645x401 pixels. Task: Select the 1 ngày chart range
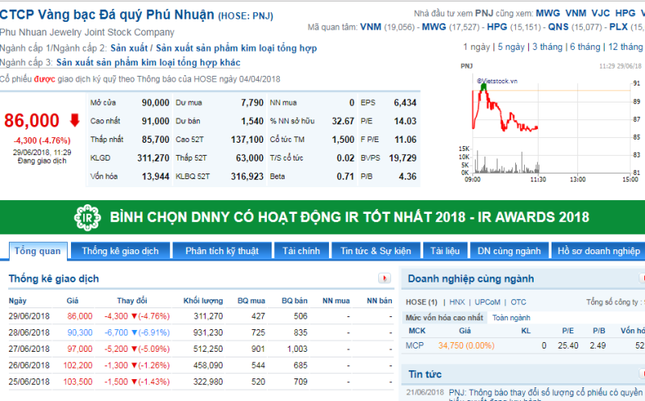[x=476, y=47]
